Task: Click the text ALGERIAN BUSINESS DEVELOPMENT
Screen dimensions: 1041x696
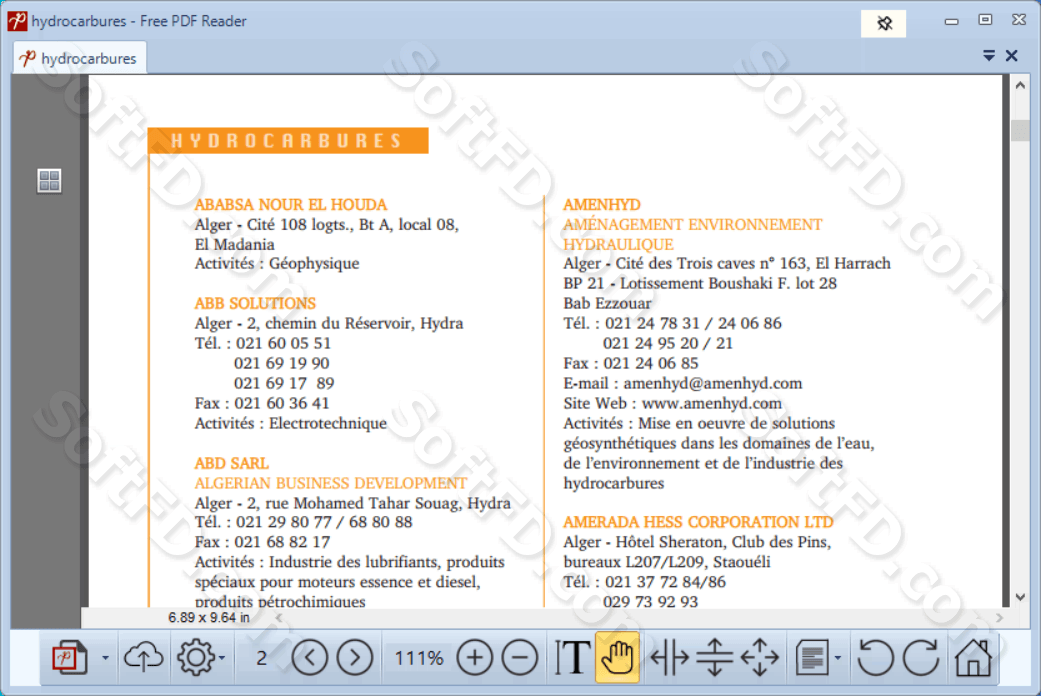Action: click(x=331, y=483)
